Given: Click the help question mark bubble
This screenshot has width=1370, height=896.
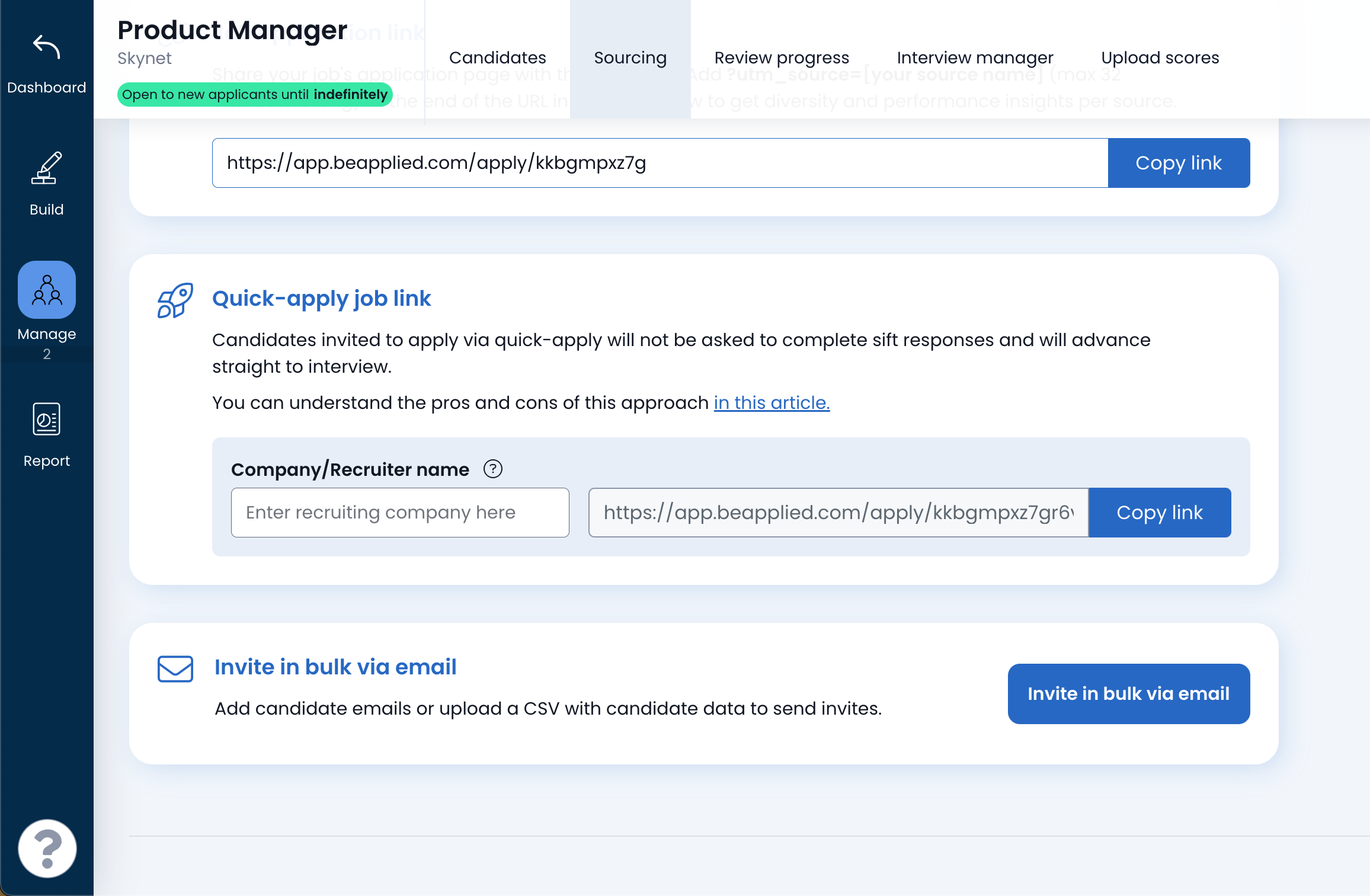Looking at the screenshot, I should click(47, 849).
